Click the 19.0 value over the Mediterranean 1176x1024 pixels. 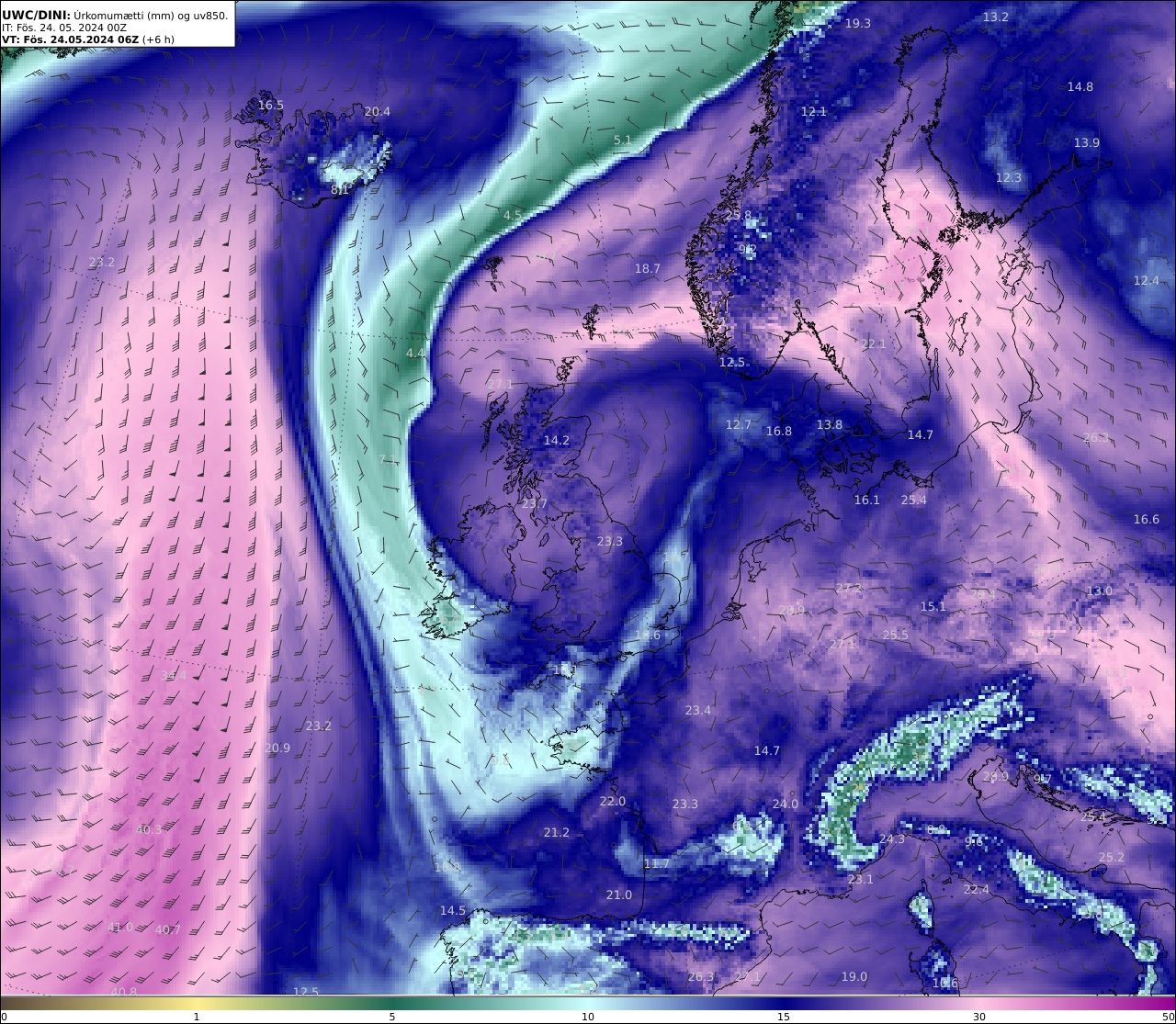(x=854, y=977)
